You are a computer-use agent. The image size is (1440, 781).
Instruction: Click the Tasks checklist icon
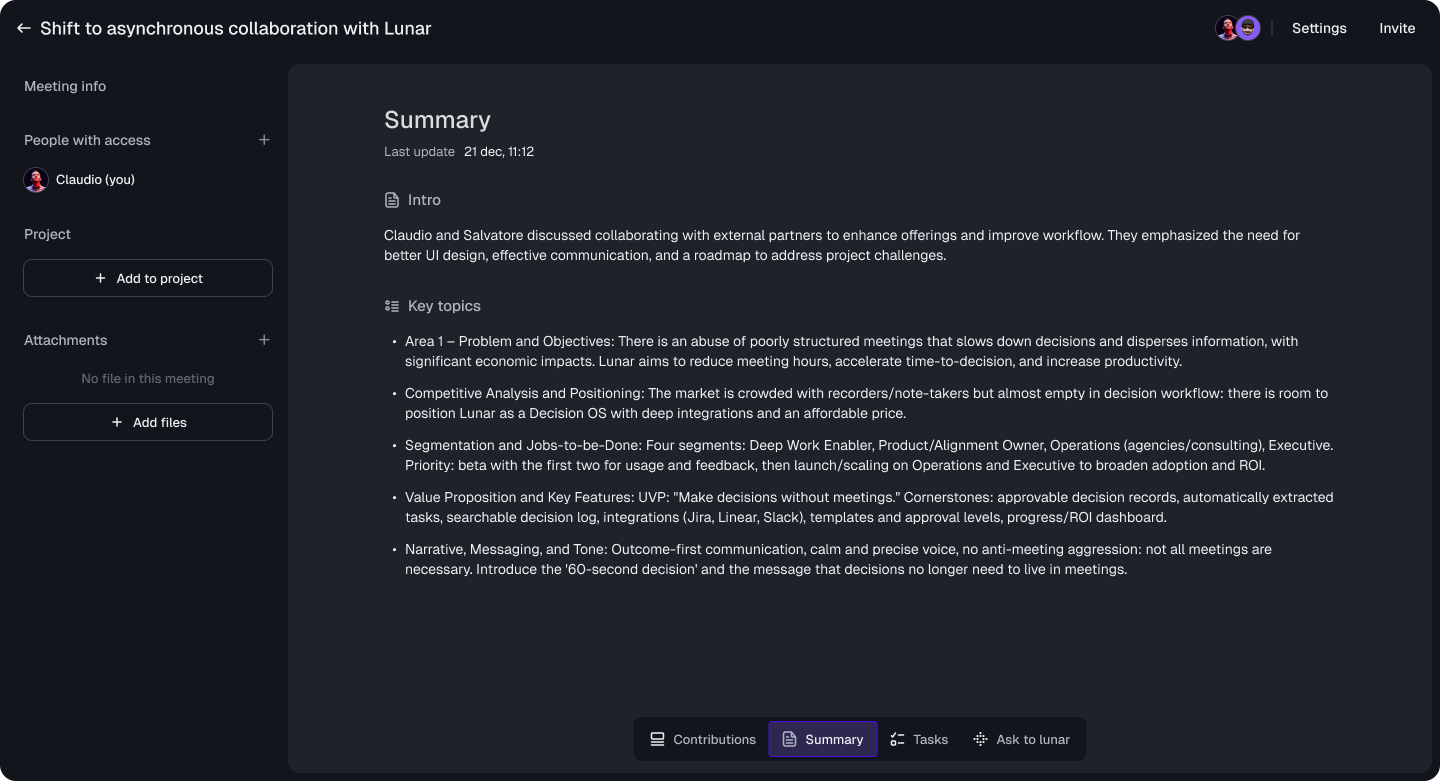(x=897, y=739)
